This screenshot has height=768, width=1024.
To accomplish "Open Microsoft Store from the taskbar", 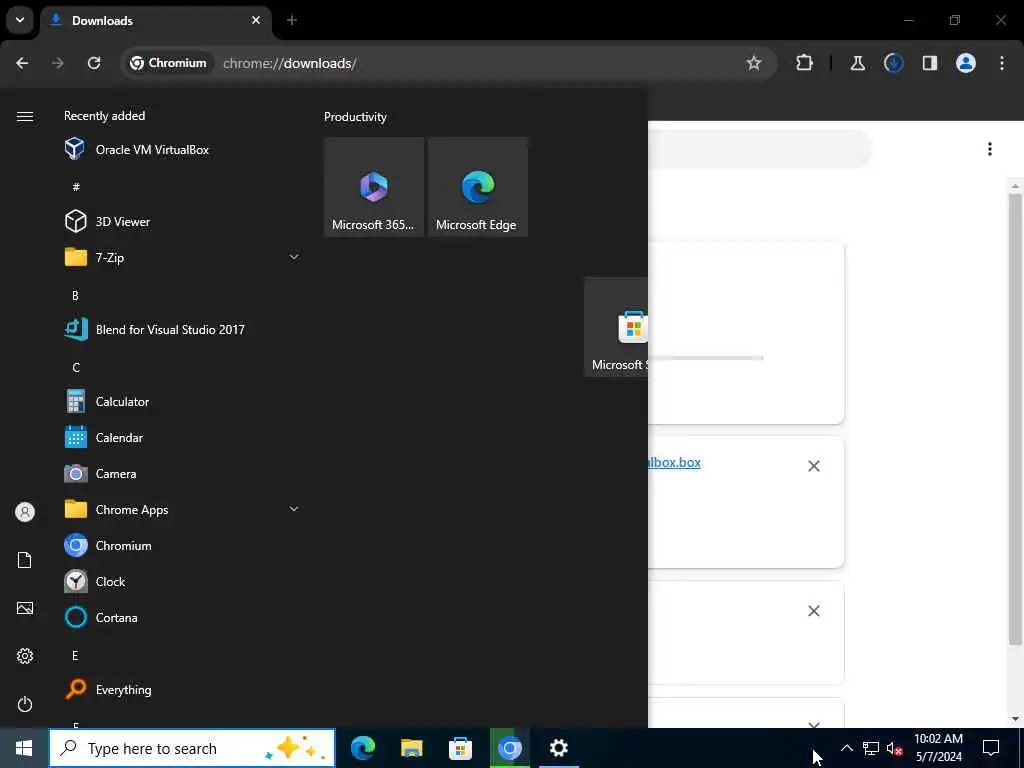I will 460,748.
